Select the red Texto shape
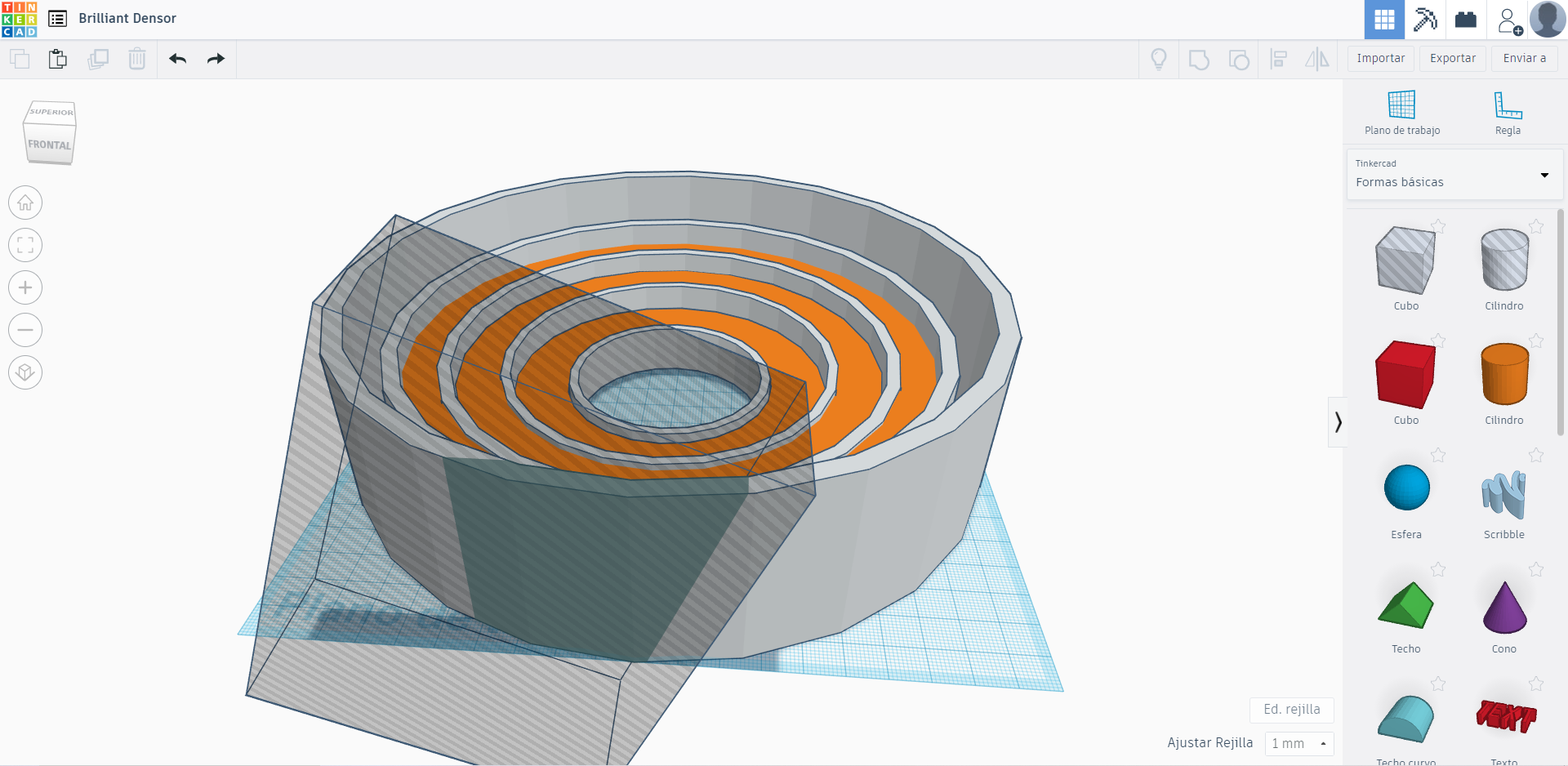 [x=1505, y=716]
